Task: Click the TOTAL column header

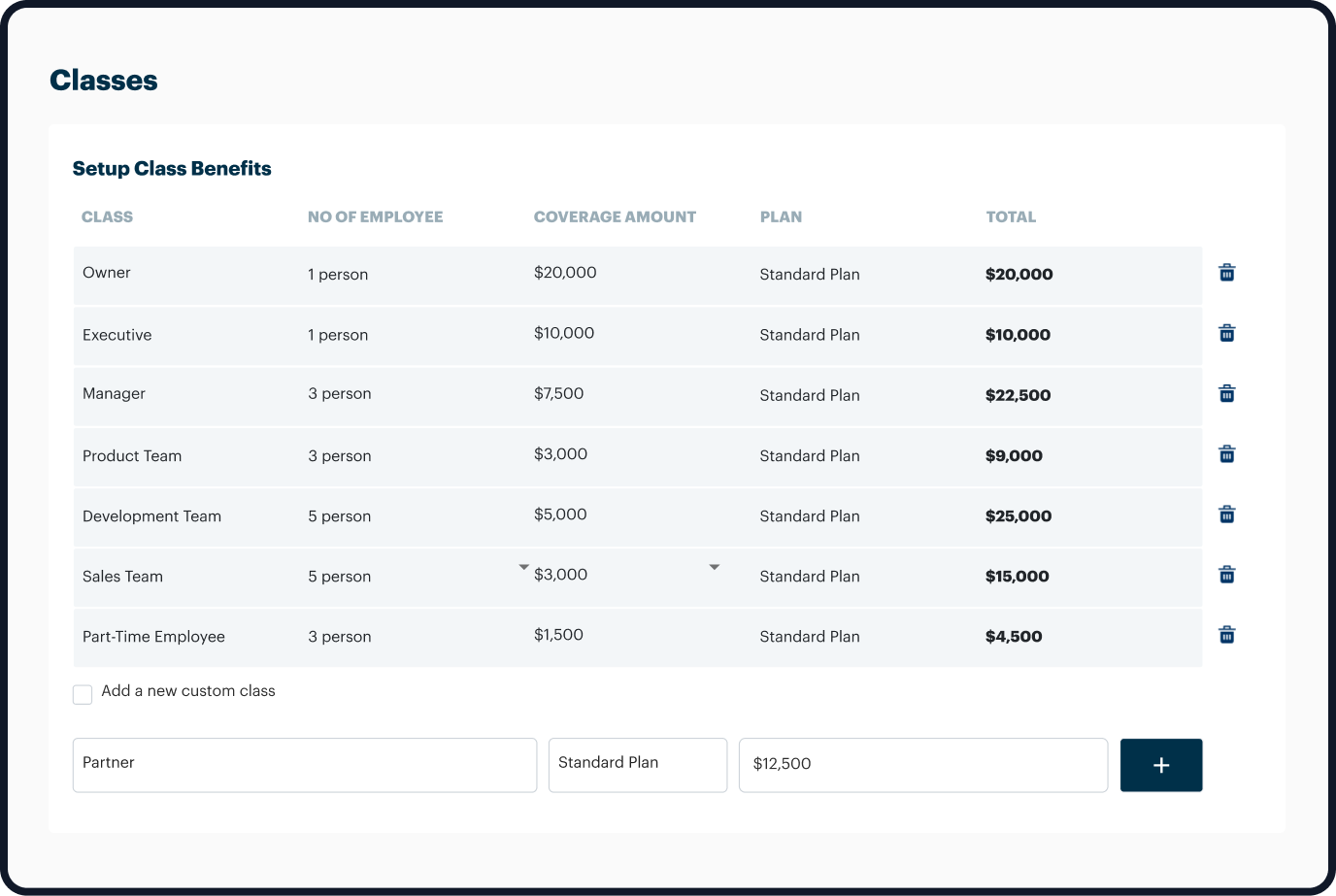Action: click(1011, 216)
